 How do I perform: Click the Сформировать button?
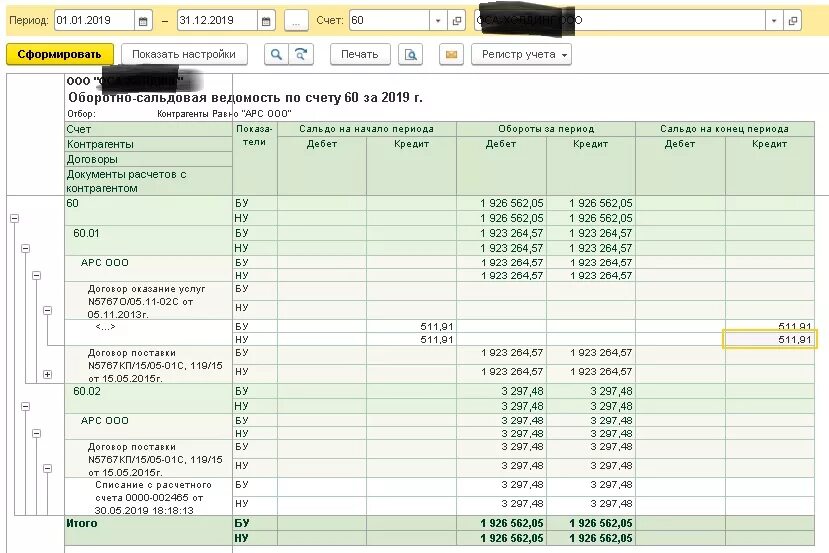(60, 54)
